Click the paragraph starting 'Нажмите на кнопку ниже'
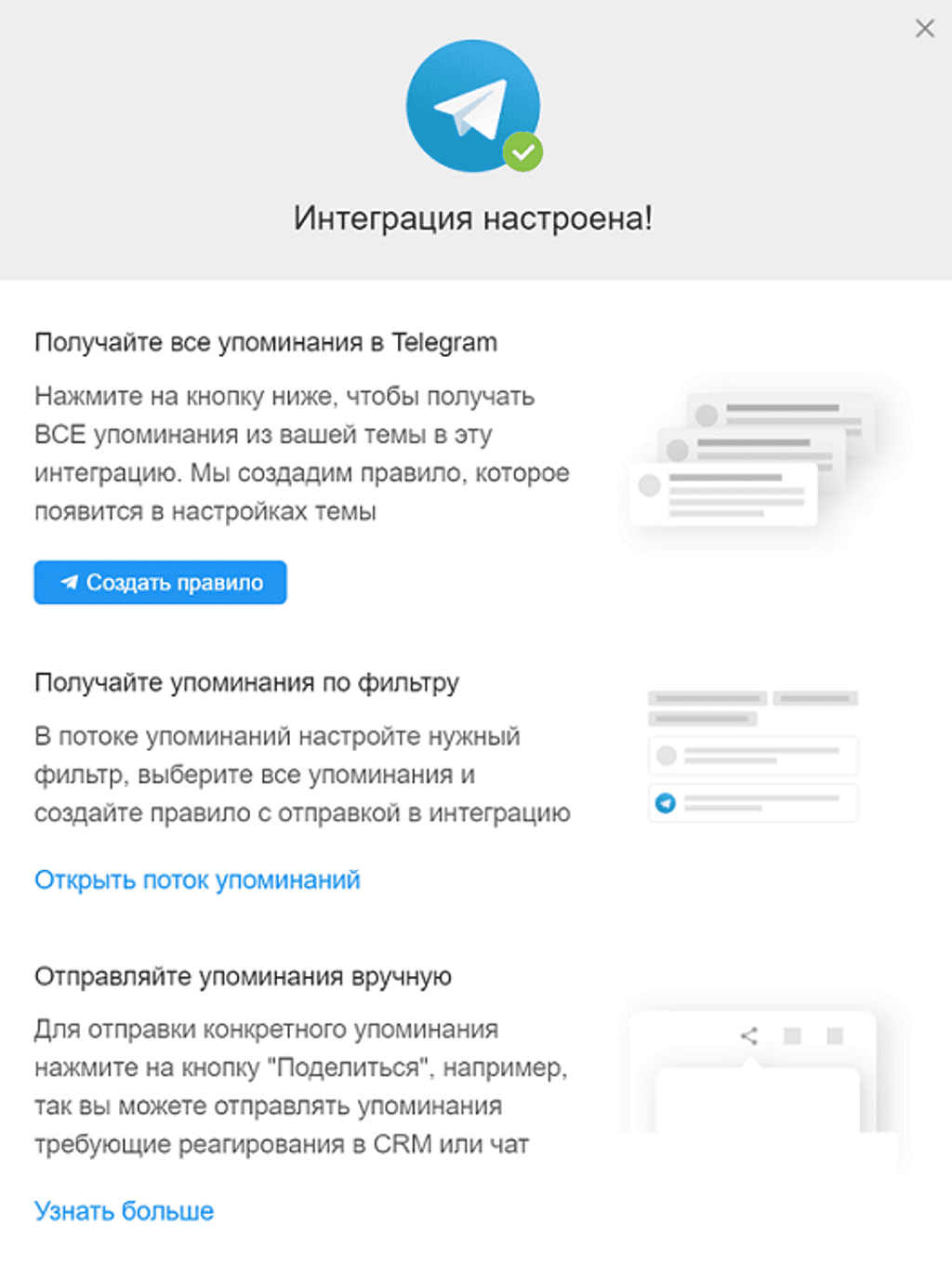This screenshot has height=1266, width=952. click(302, 454)
